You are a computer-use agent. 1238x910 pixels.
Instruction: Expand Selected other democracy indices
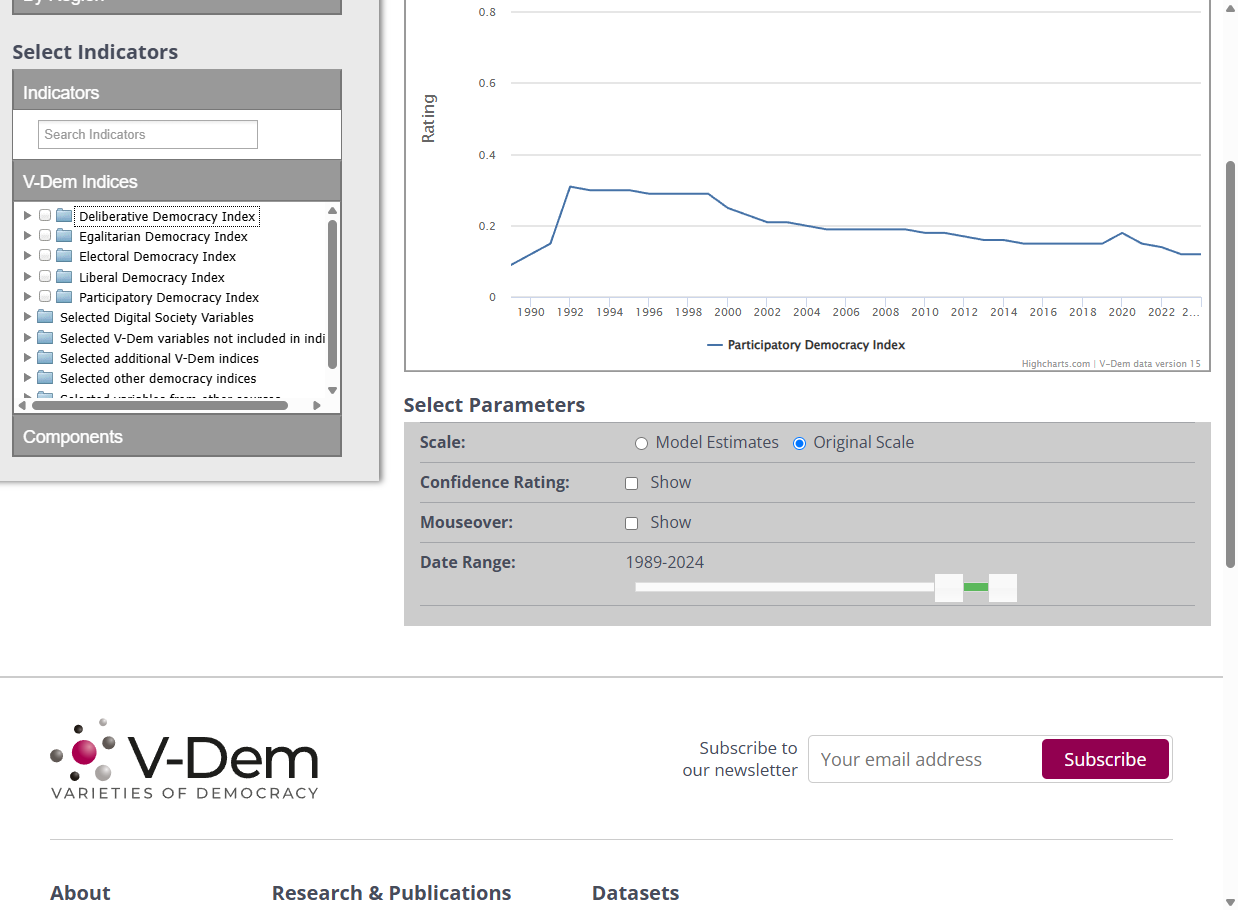[27, 378]
